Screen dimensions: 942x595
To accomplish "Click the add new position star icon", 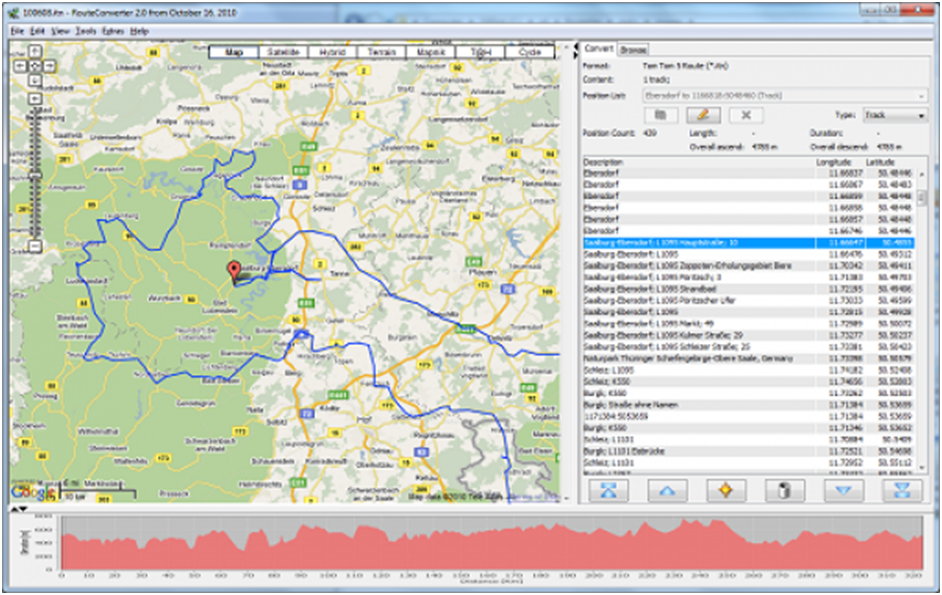I will (x=726, y=490).
